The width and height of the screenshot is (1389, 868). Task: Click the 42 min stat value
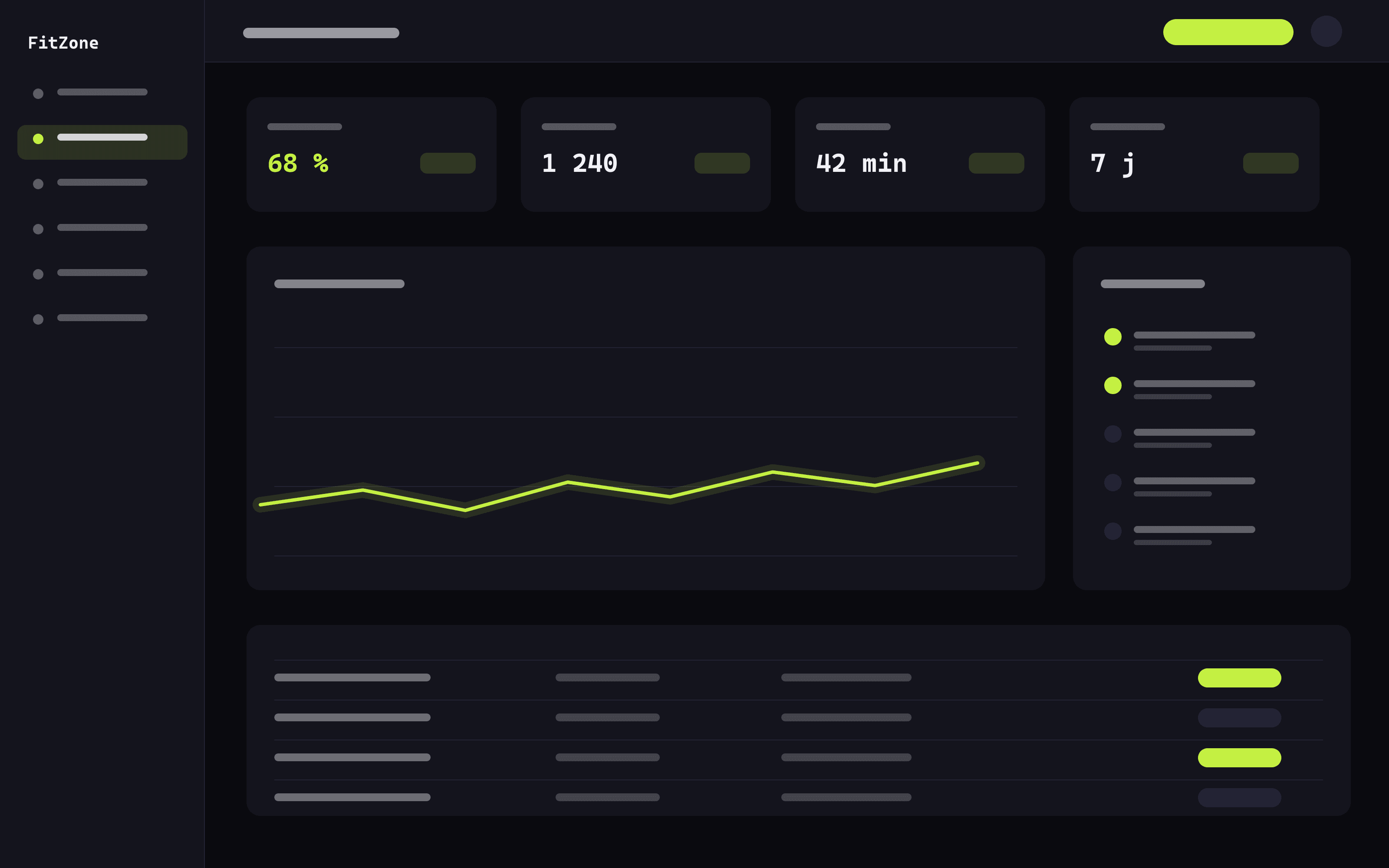(861, 163)
